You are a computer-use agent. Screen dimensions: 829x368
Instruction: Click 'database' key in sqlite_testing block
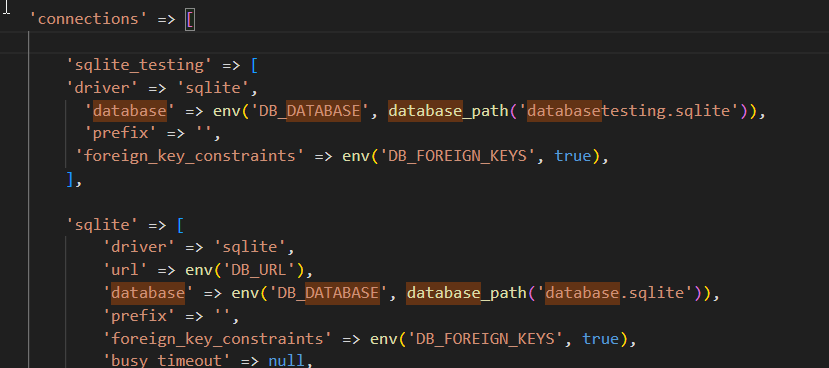(130, 111)
